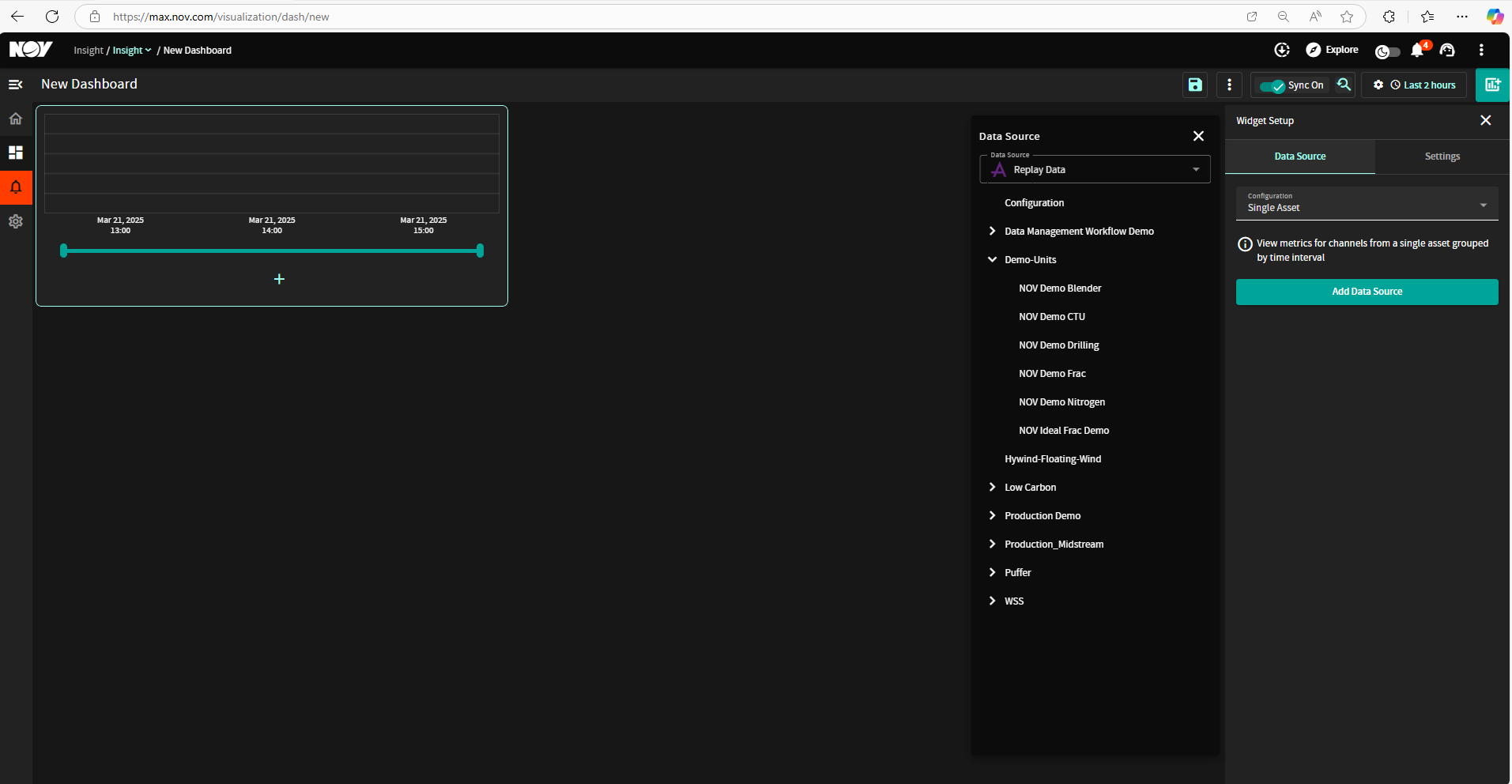Select Hywind-Floating-Wind item
Viewport: 1512px width, 784px height.
(1053, 458)
